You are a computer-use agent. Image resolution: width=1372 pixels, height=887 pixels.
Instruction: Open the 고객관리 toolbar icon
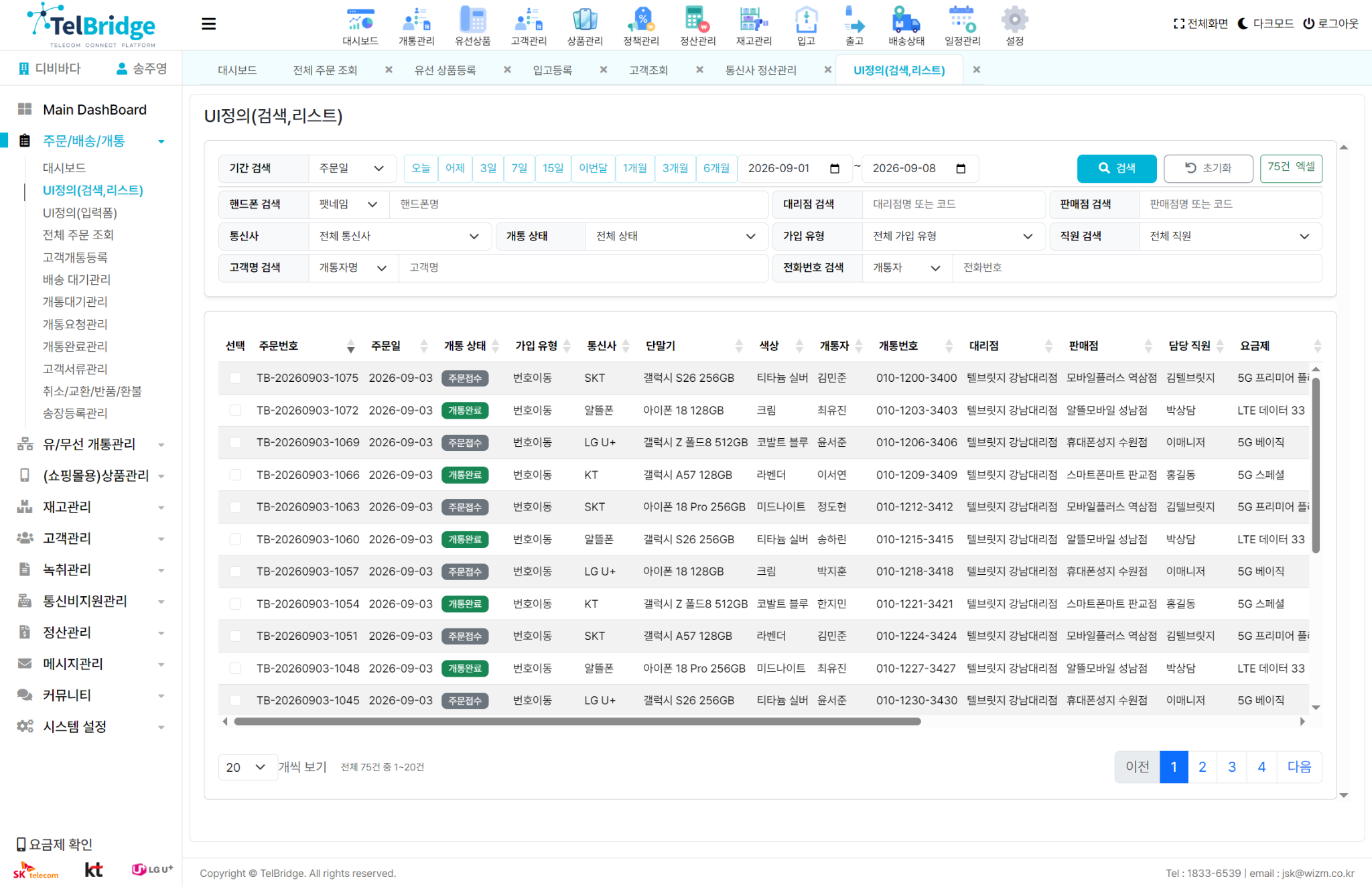point(529,26)
